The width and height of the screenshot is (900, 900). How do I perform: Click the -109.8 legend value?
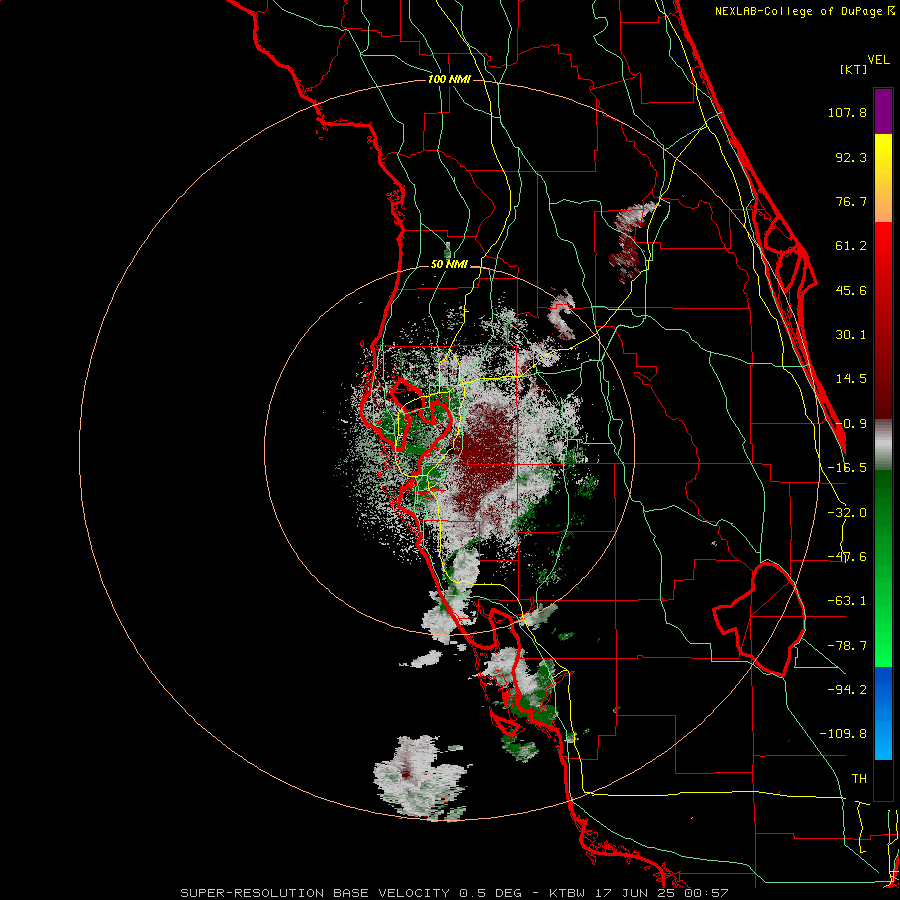click(843, 734)
